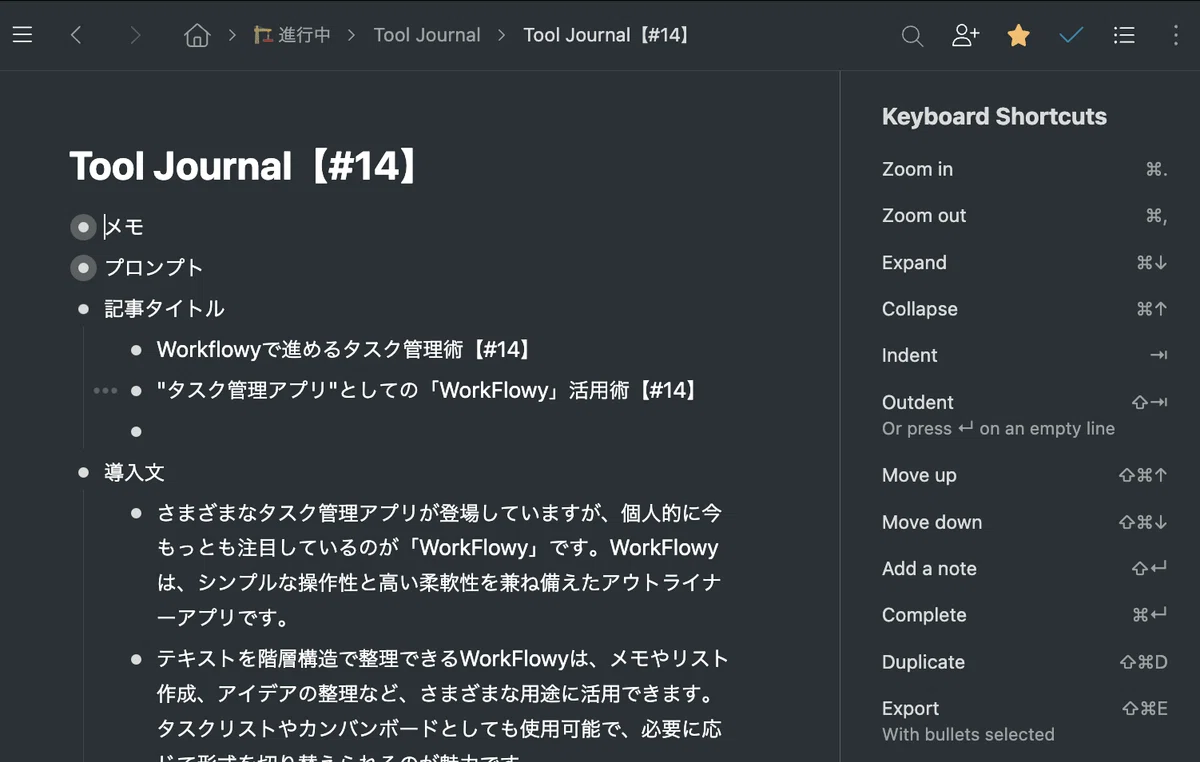Select the Collapse shortcut row
Screen dimensions: 1200x762
(x=1024, y=309)
